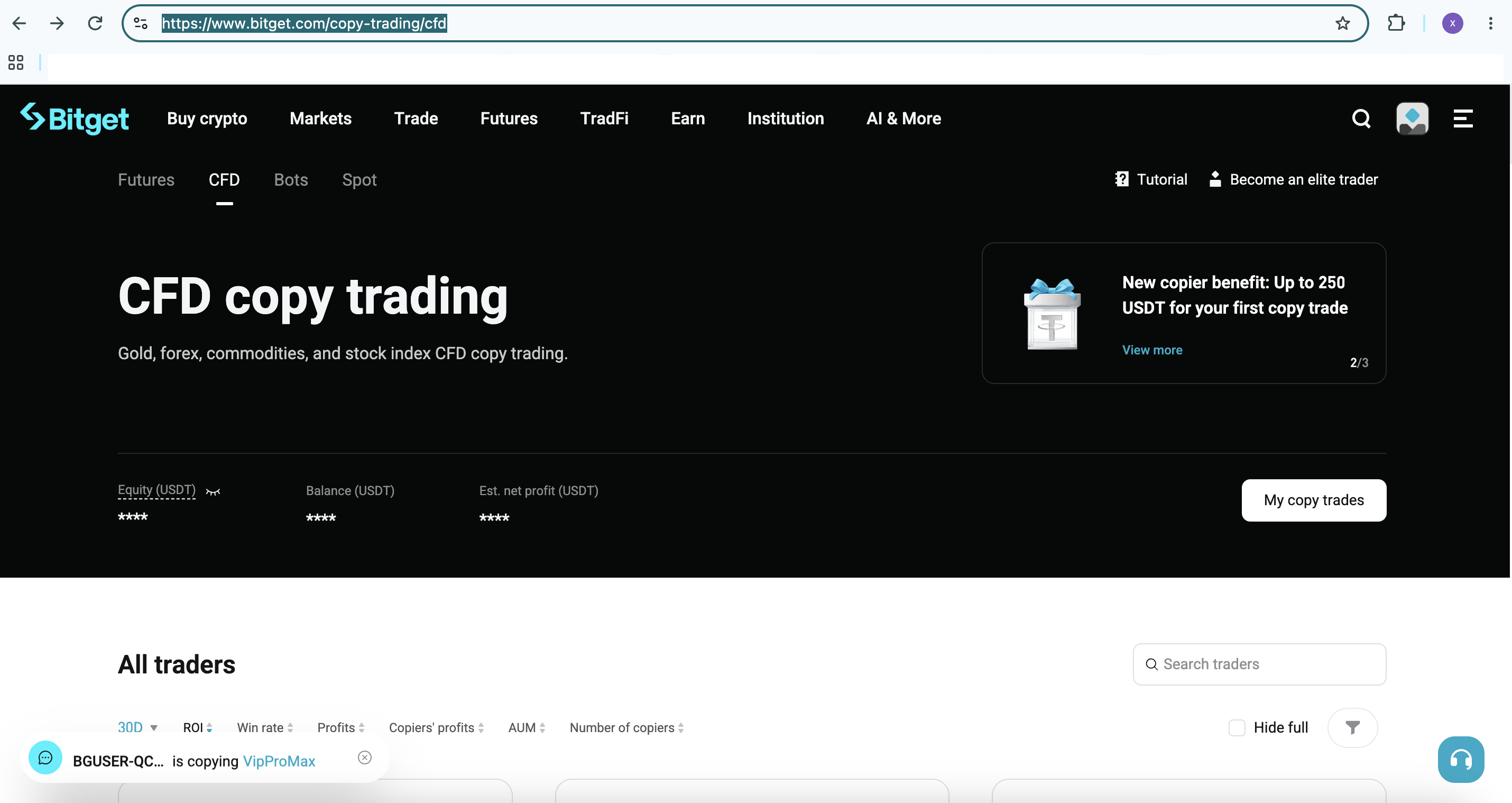
Task: Open the browser extensions puzzle icon
Action: tap(1396, 23)
